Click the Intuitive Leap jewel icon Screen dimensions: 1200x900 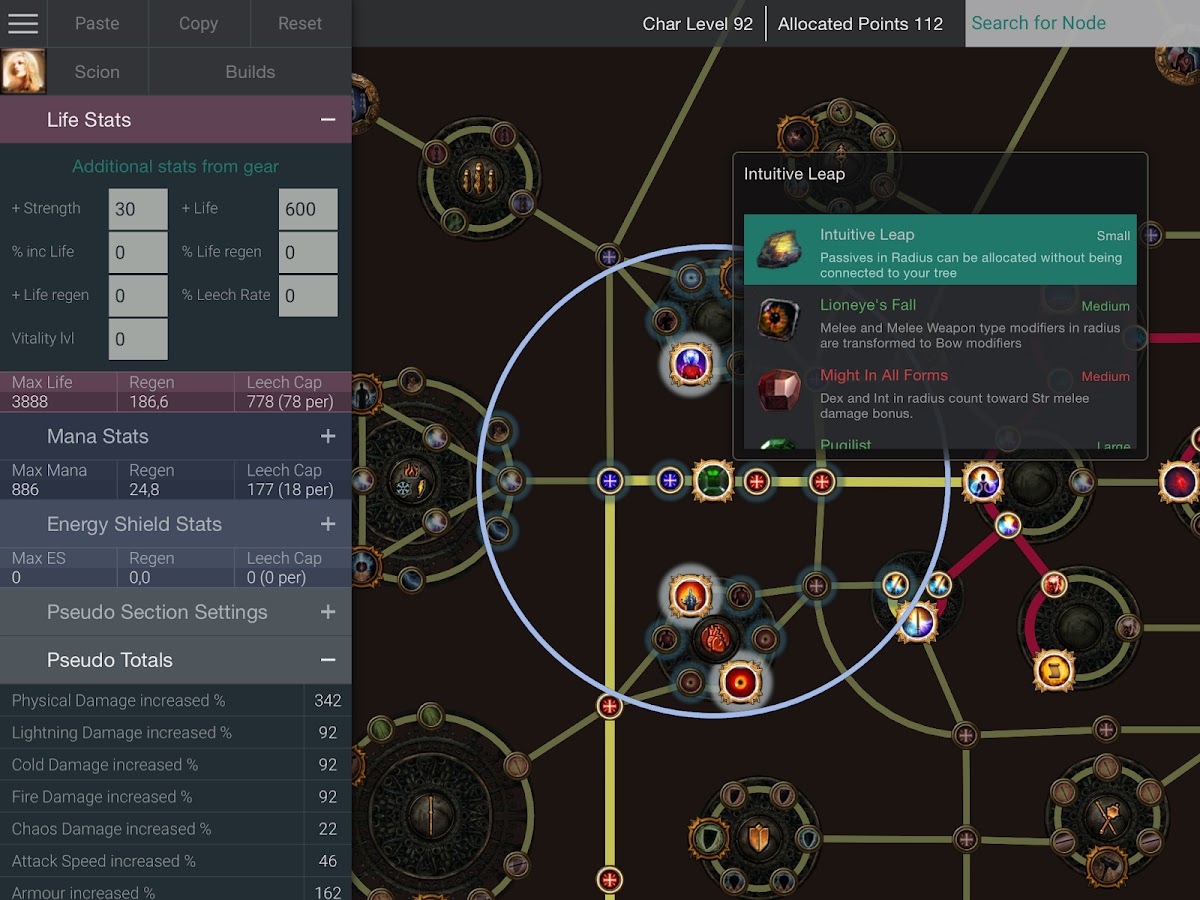[779, 250]
